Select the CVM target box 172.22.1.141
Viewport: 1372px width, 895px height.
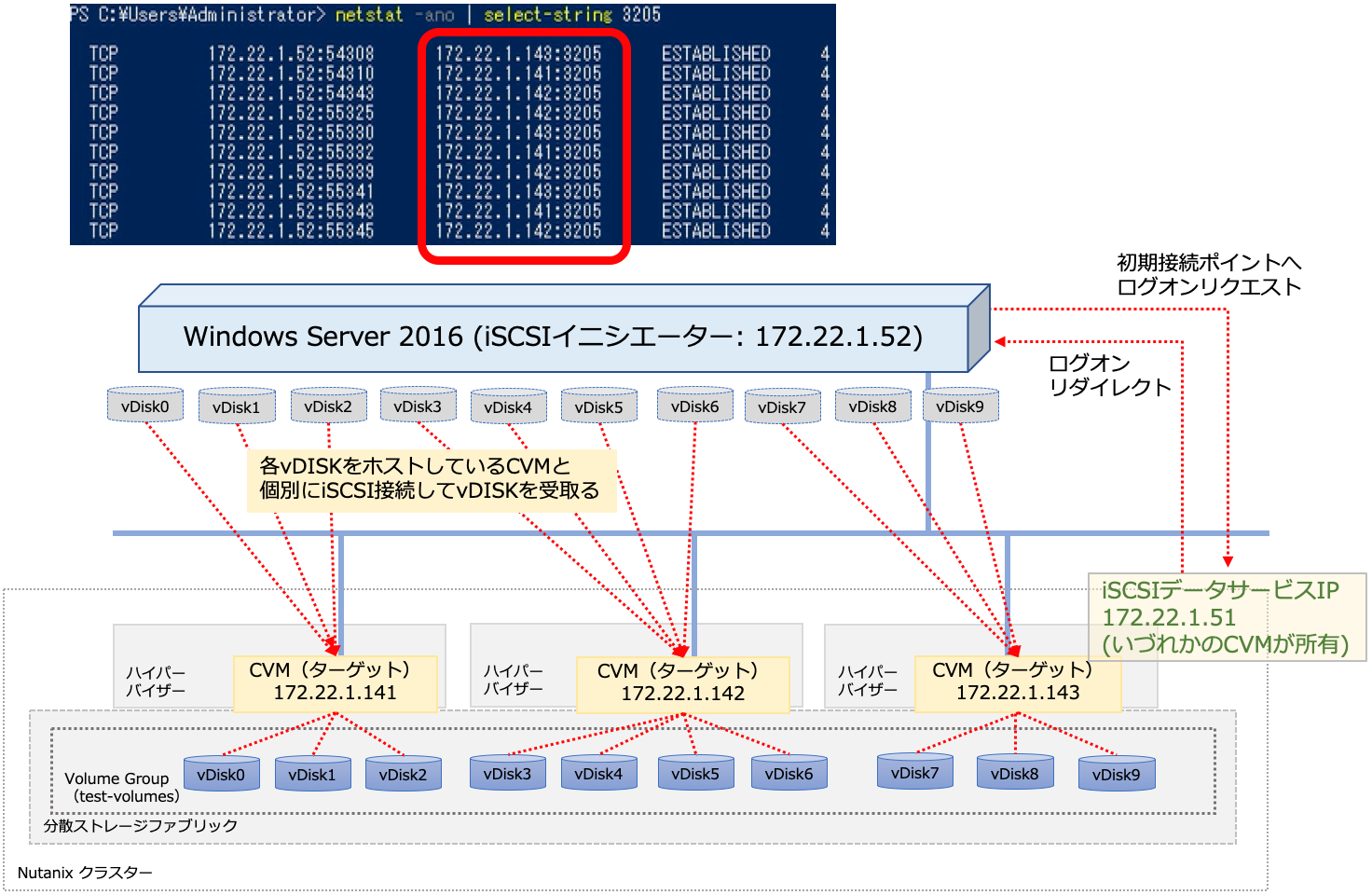(336, 683)
